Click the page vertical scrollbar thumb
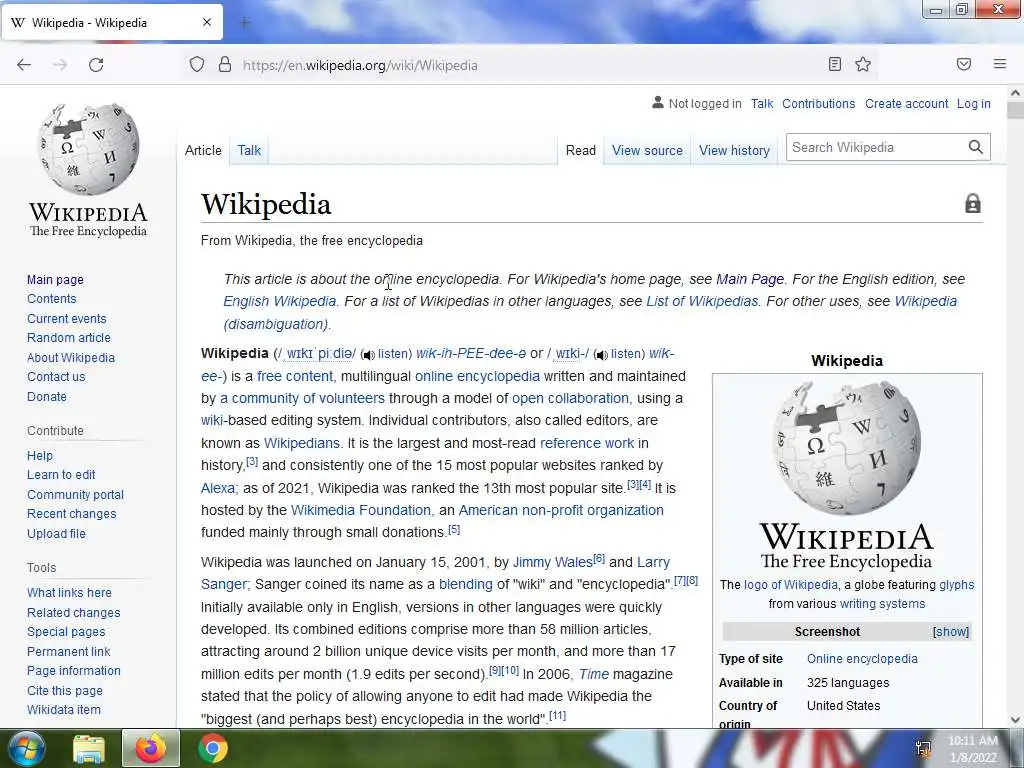The image size is (1024, 768). 1016,110
